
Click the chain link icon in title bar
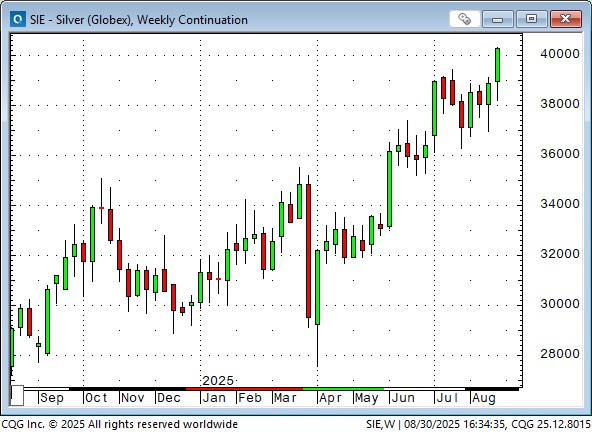465,19
